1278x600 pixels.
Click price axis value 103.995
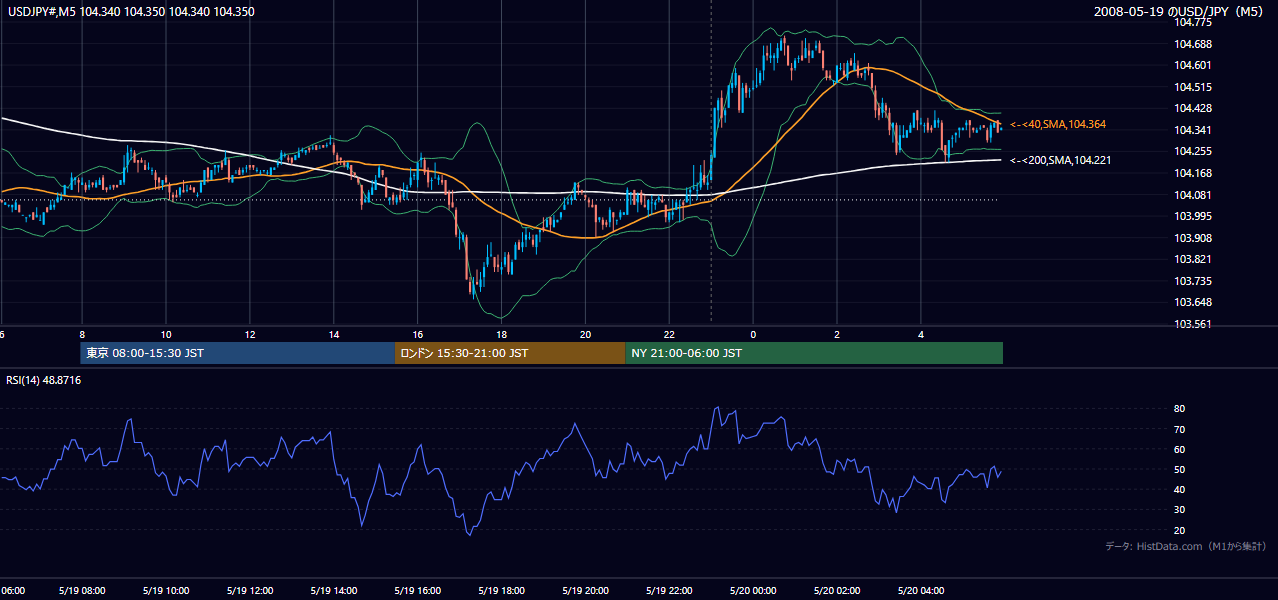point(1194,216)
